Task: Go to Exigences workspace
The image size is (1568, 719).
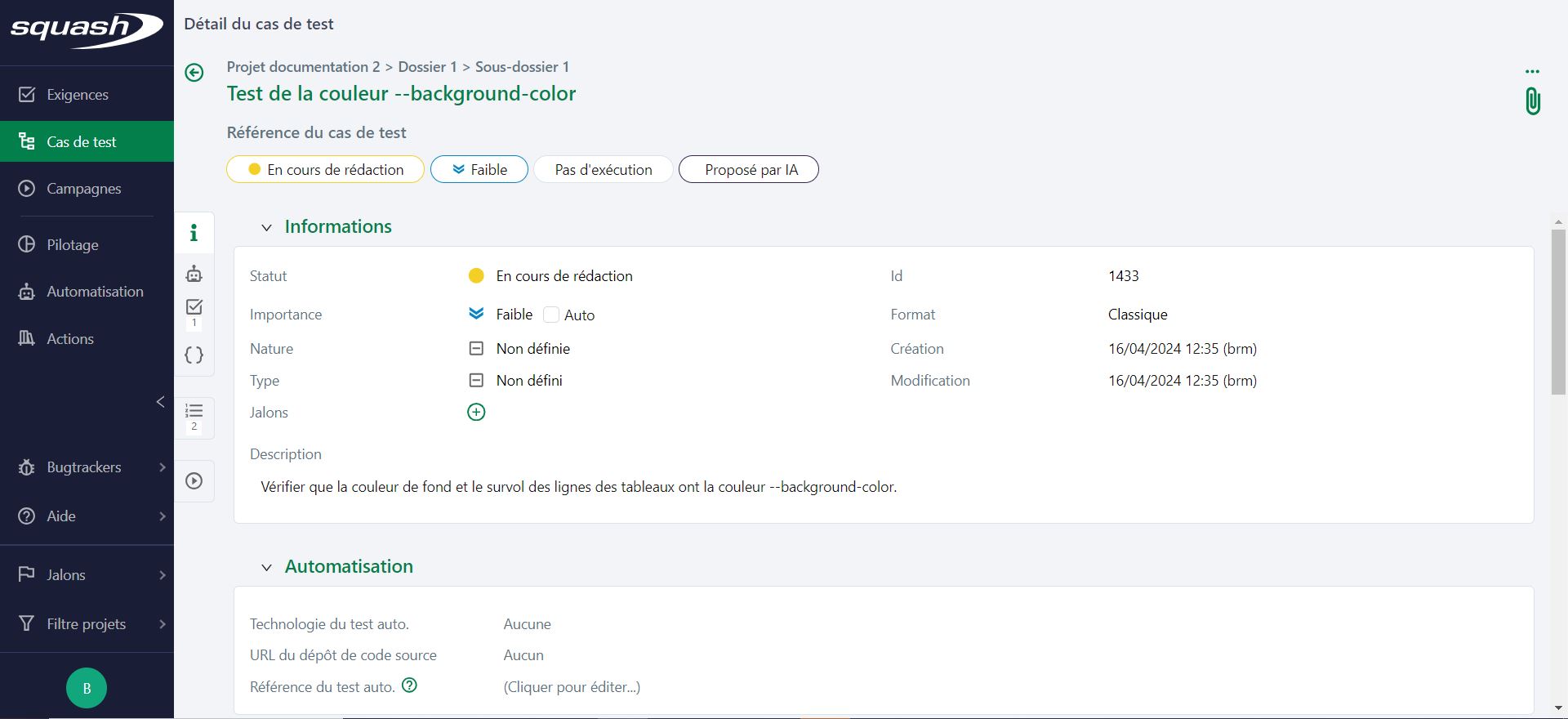Action: click(77, 95)
